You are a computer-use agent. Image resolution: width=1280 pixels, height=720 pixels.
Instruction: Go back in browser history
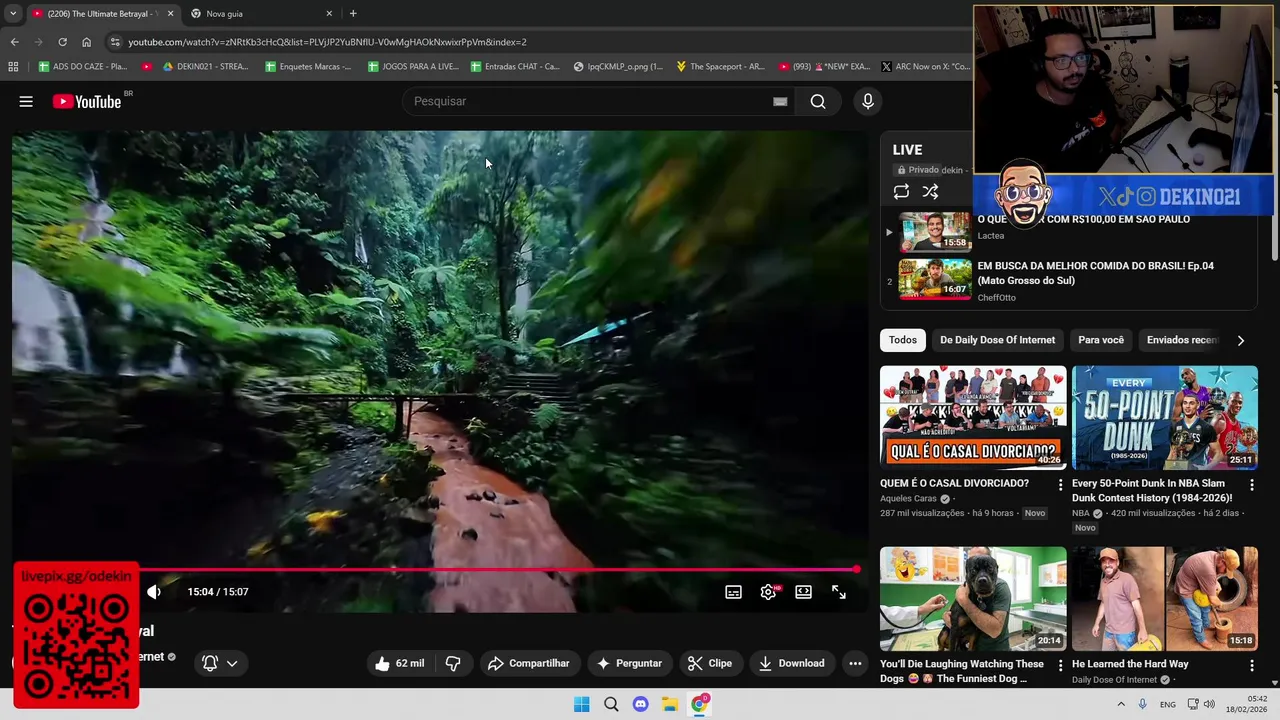pos(14,42)
